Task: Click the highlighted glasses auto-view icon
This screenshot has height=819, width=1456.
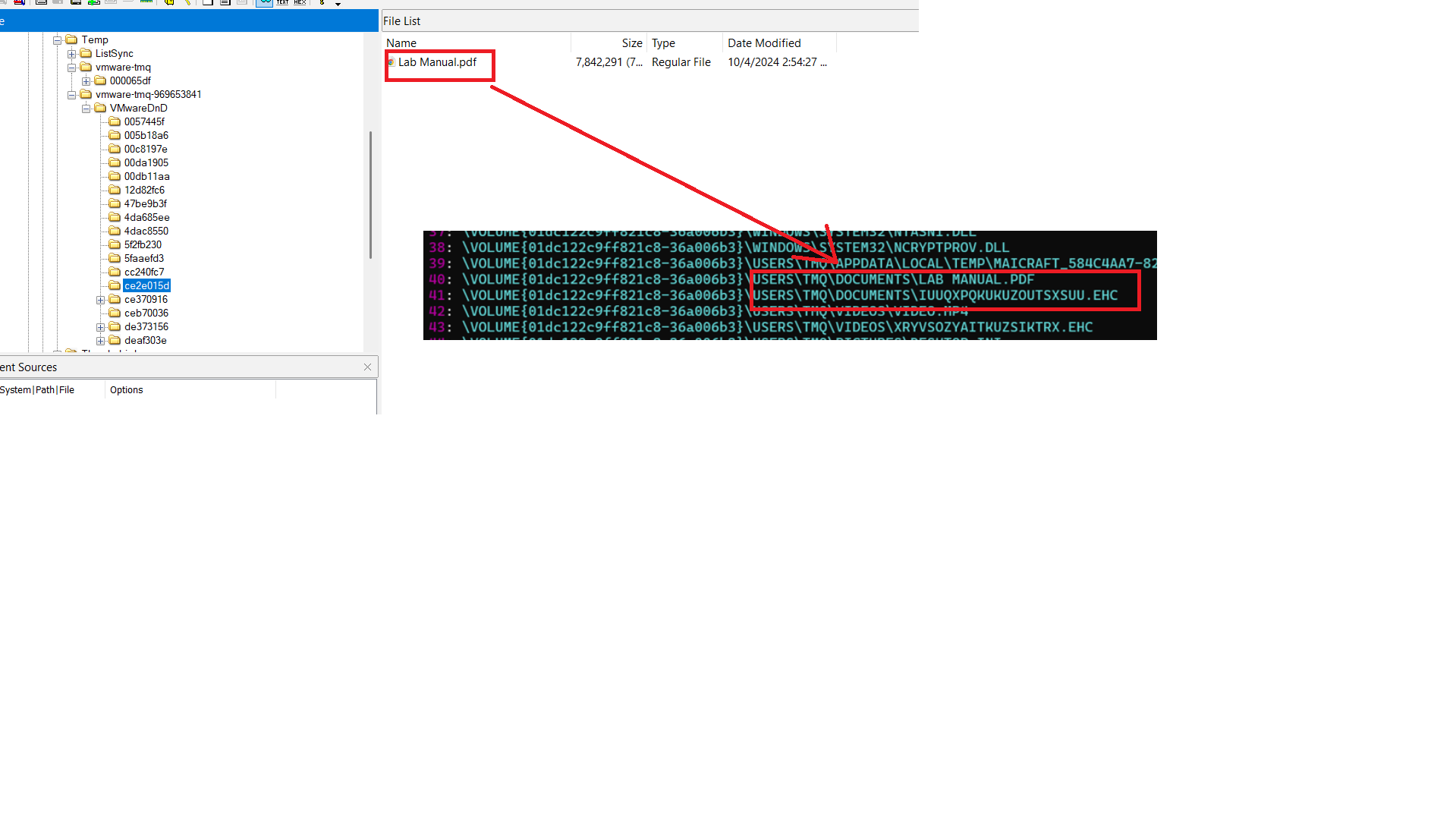Action: tap(264, 3)
